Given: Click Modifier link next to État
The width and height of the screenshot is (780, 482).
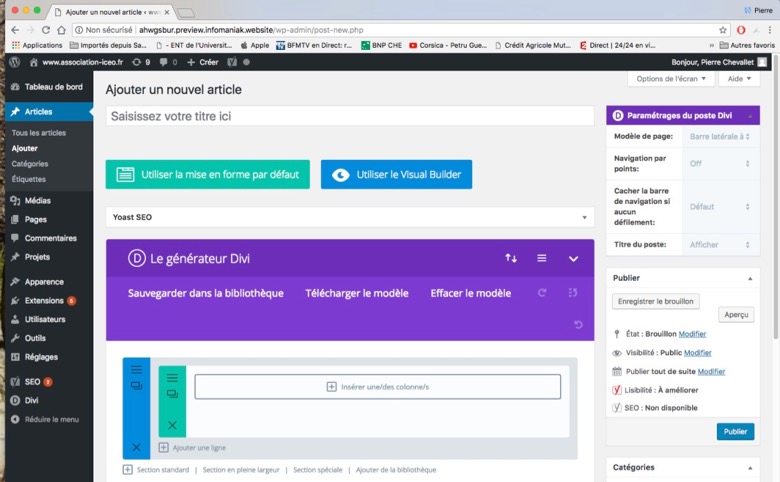Looking at the screenshot, I should (692, 334).
